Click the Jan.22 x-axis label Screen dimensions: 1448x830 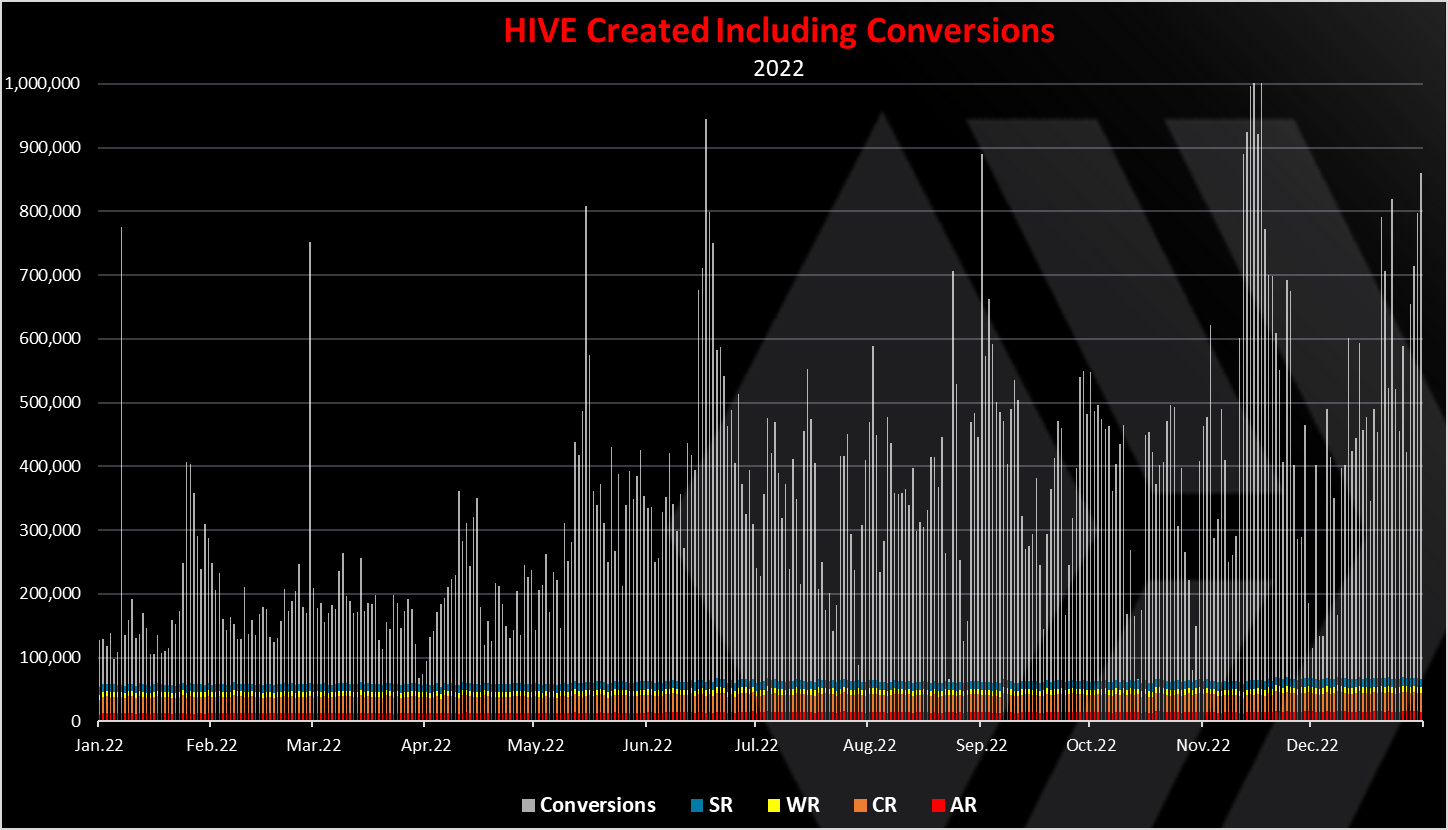point(98,745)
